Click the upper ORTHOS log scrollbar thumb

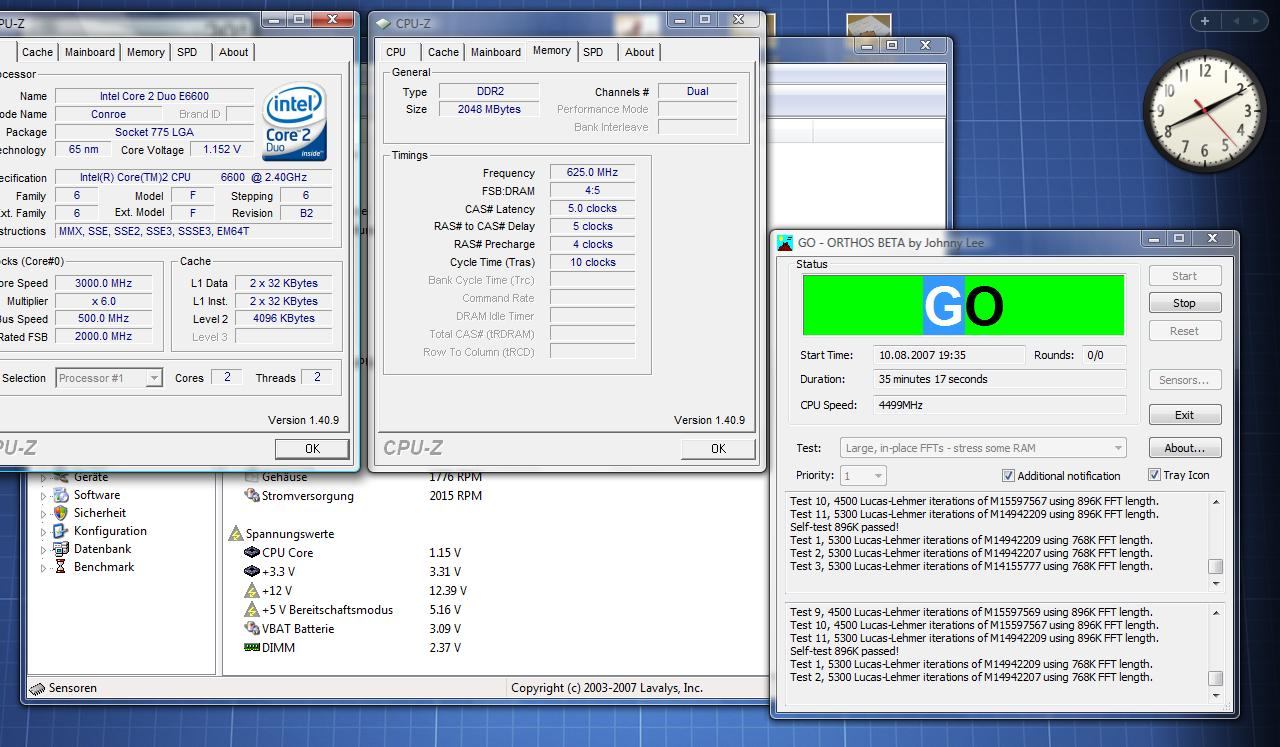click(1216, 566)
